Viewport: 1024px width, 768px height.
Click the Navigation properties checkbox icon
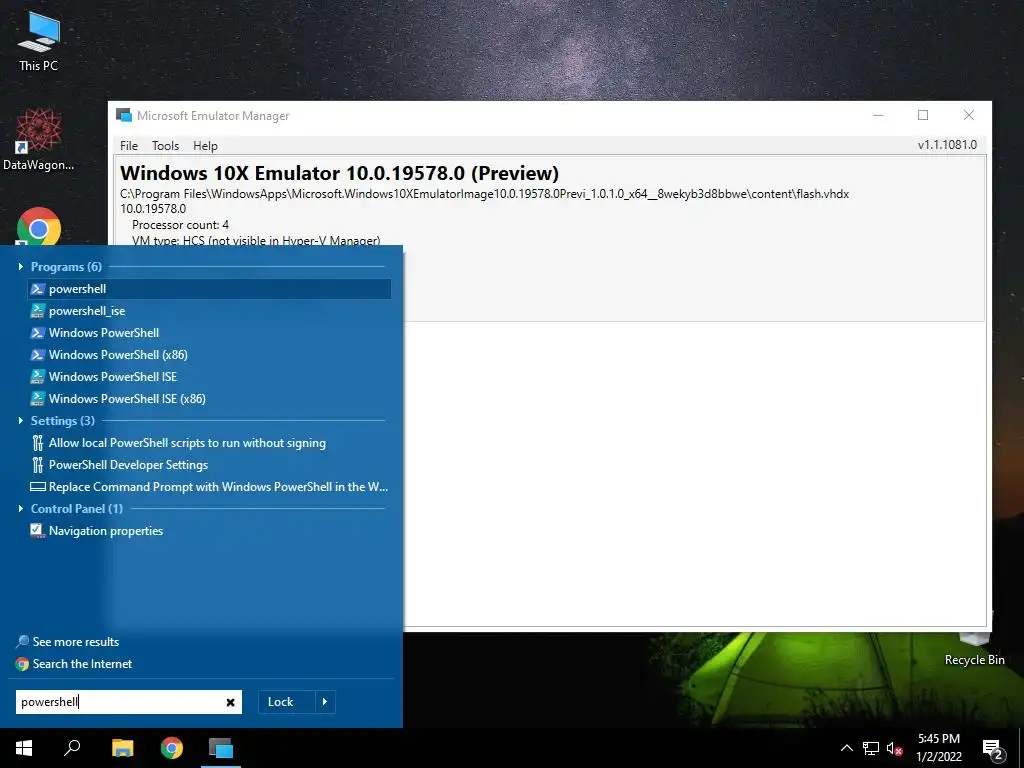(x=38, y=531)
